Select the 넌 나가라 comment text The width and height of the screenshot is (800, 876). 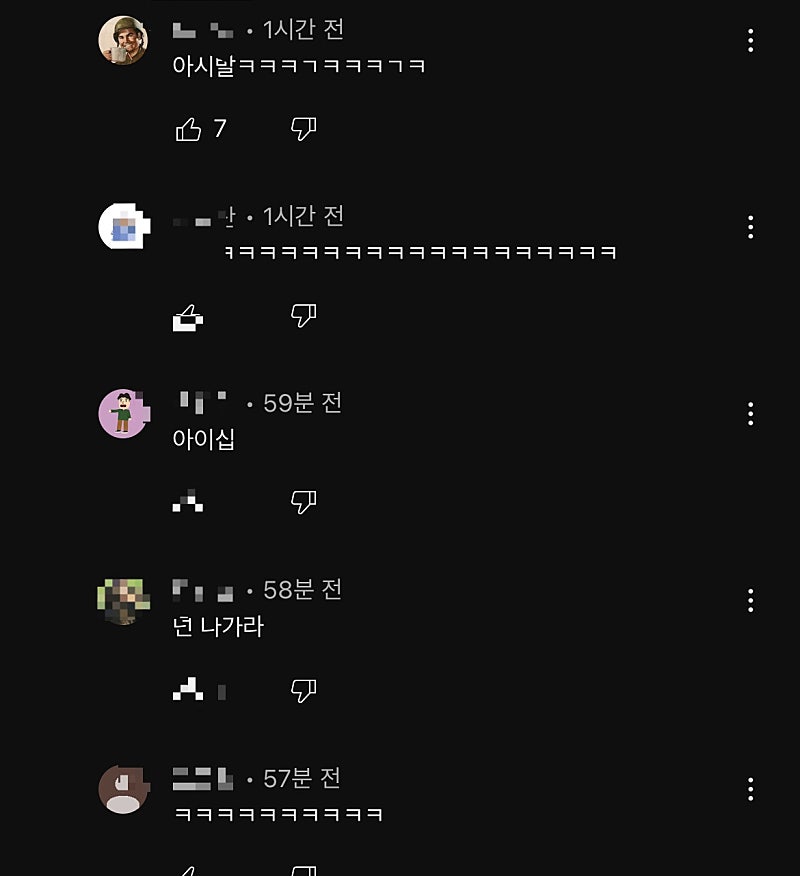[x=218, y=627]
